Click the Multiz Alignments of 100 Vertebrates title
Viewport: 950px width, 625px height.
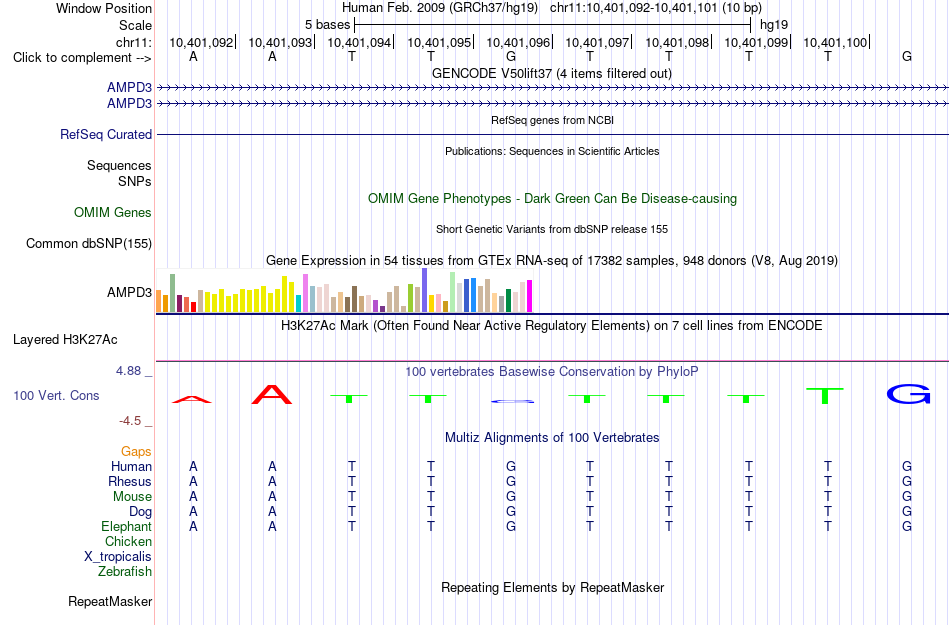[x=552, y=437]
